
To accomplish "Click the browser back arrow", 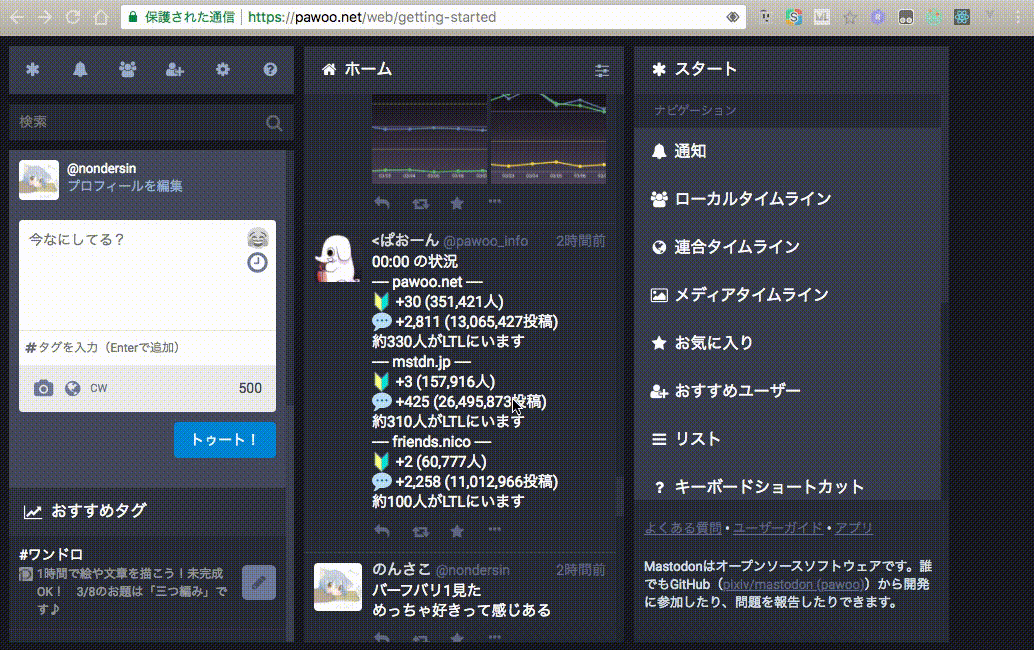I will [17, 17].
